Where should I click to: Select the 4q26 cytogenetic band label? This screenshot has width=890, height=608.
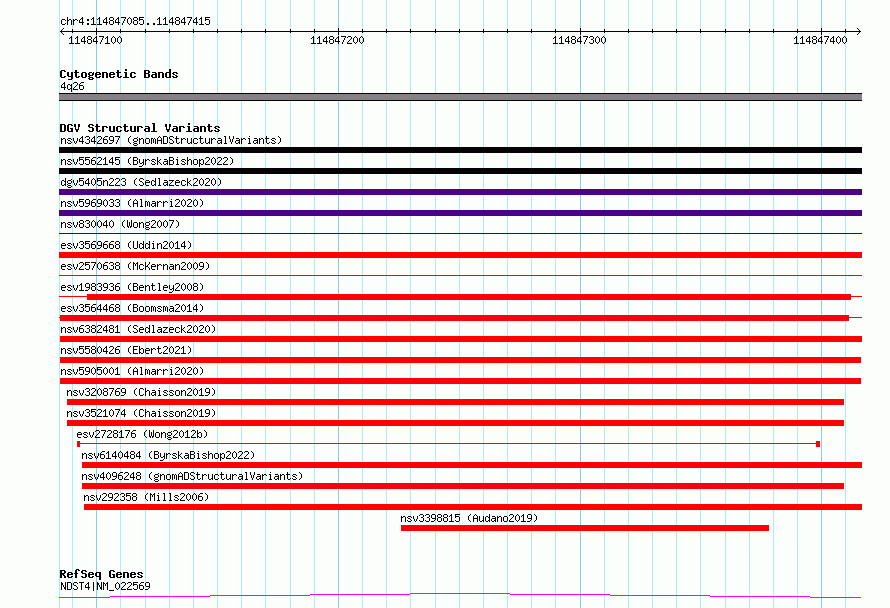[x=72, y=86]
